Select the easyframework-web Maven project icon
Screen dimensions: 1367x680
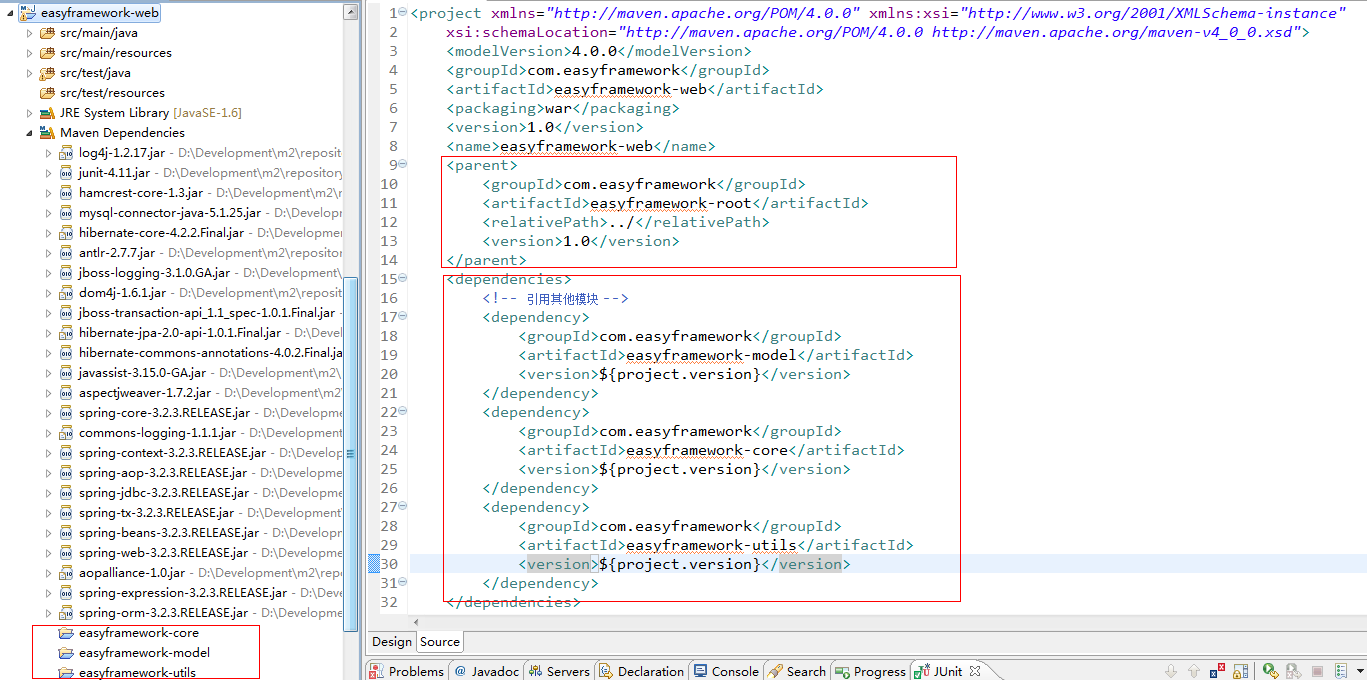pyautogui.click(x=28, y=13)
